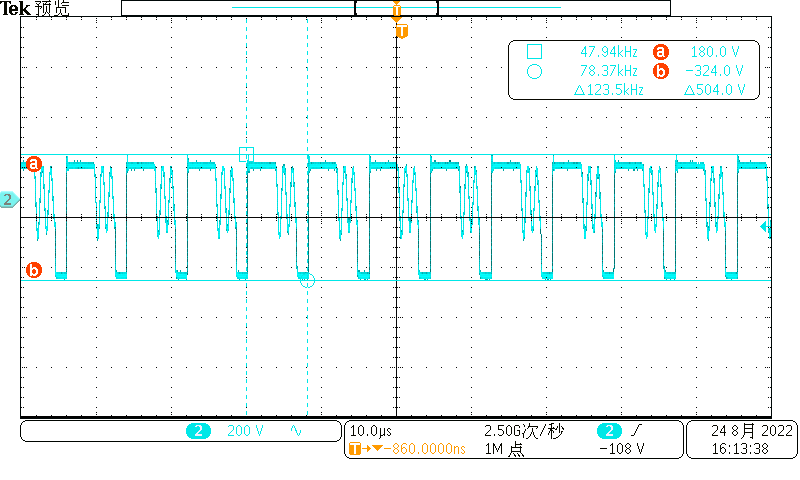Click the orange trigger position marker T
The image size is (800, 480).
402,31
